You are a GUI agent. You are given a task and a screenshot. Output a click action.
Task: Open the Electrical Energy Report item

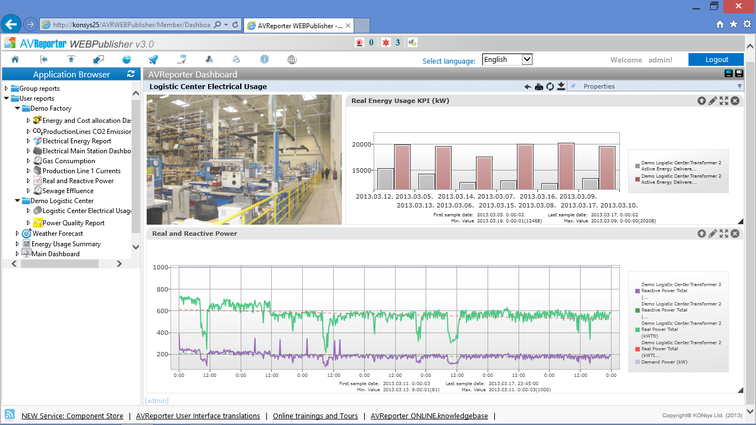pos(77,141)
